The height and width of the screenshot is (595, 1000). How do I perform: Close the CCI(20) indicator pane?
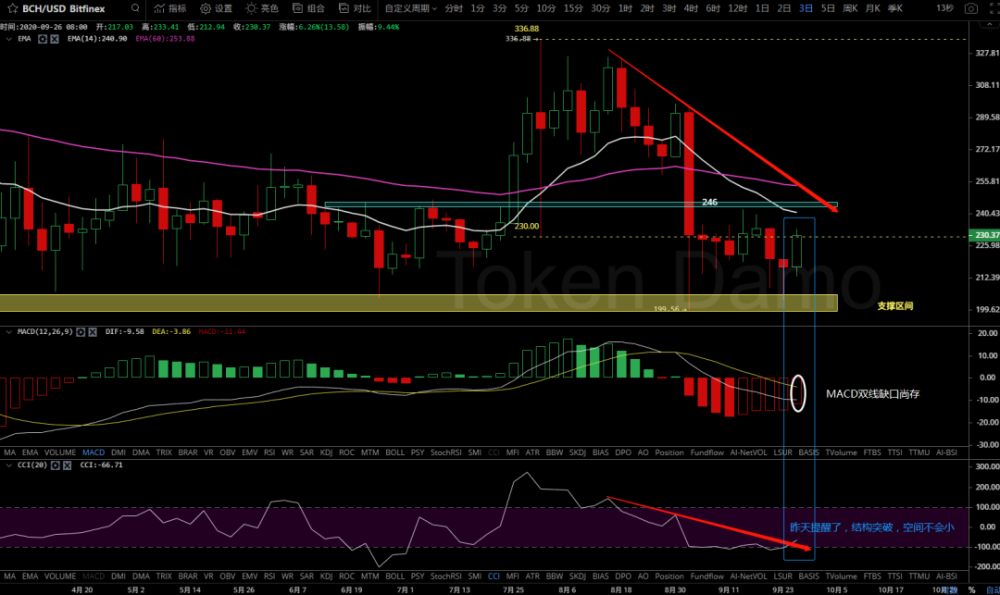[67, 466]
